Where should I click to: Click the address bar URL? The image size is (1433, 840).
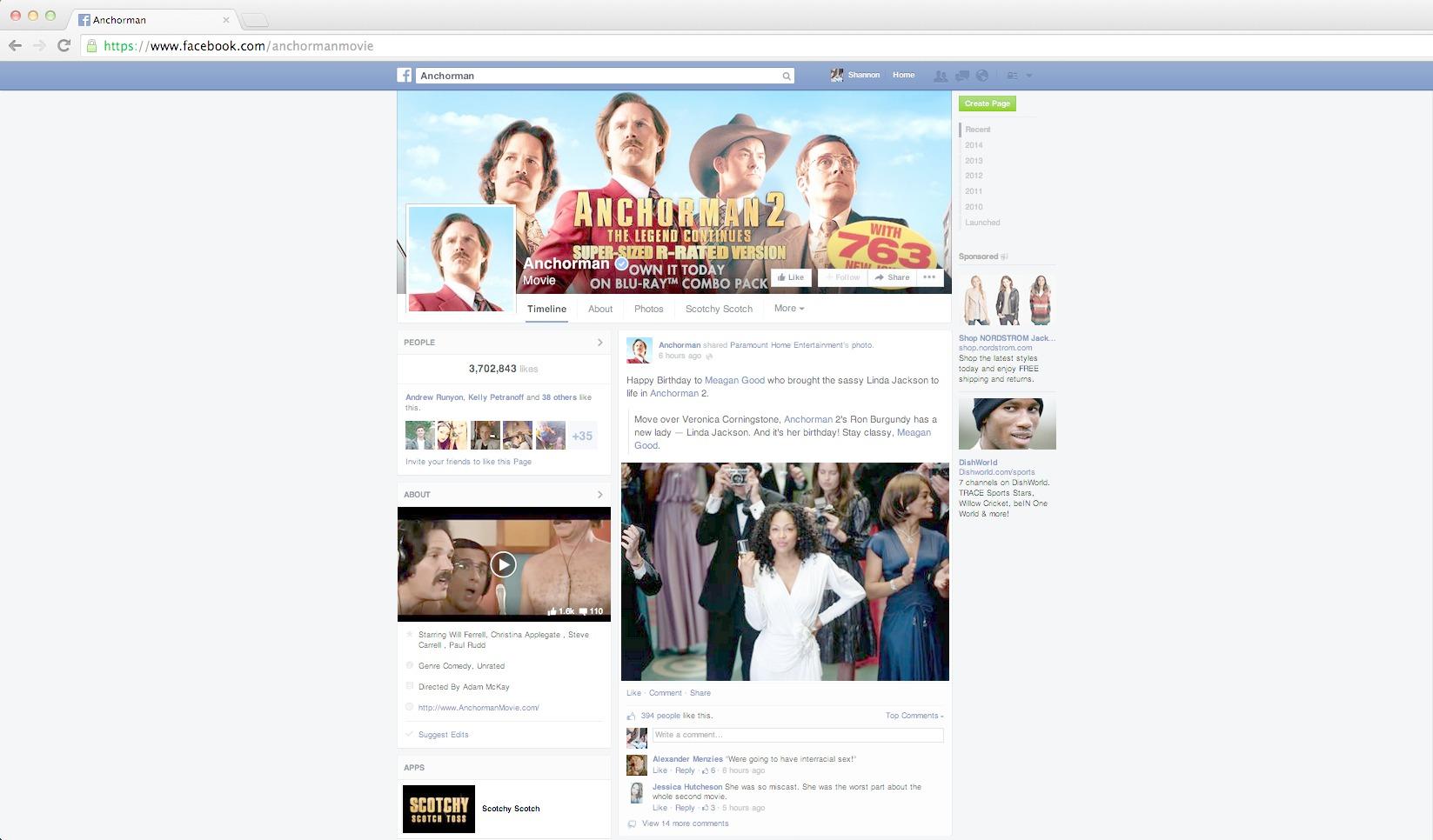pyautogui.click(x=238, y=46)
